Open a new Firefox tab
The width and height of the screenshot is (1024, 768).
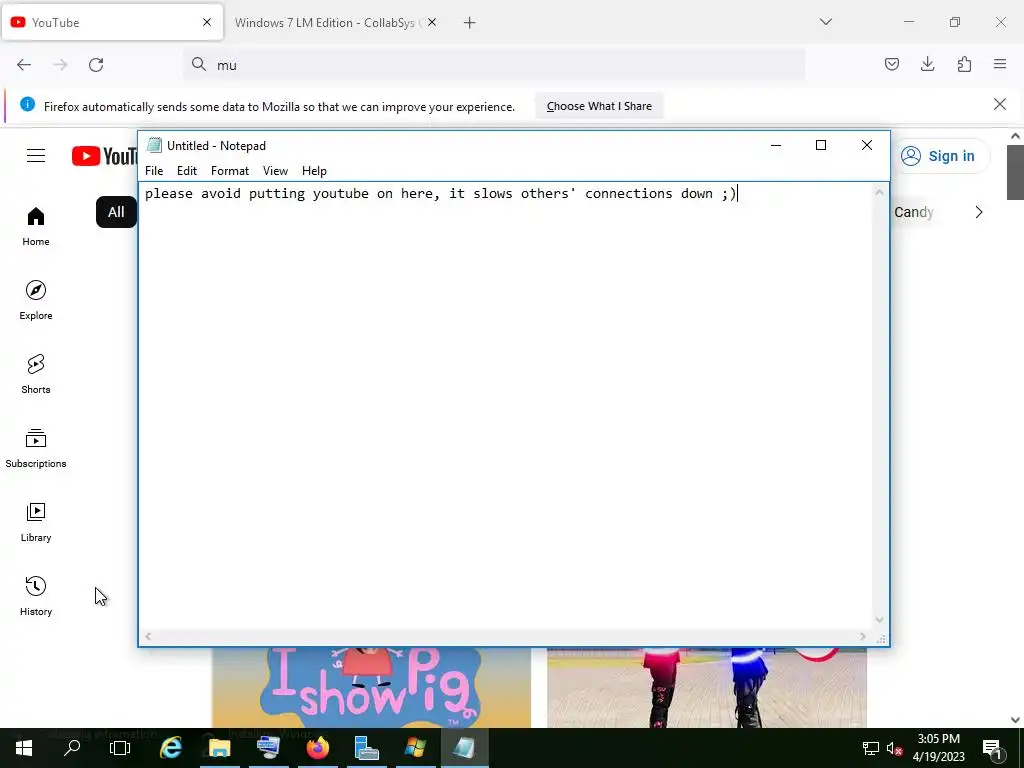pos(469,23)
